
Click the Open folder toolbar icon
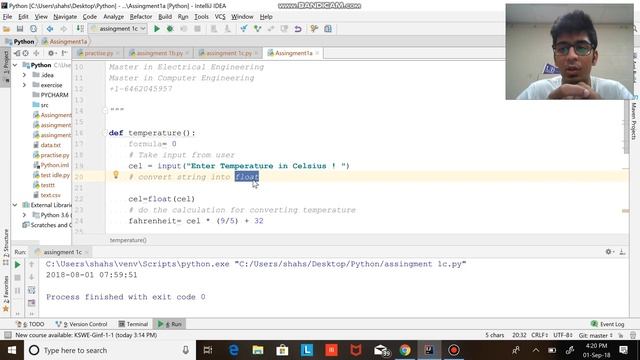click(x=6, y=29)
